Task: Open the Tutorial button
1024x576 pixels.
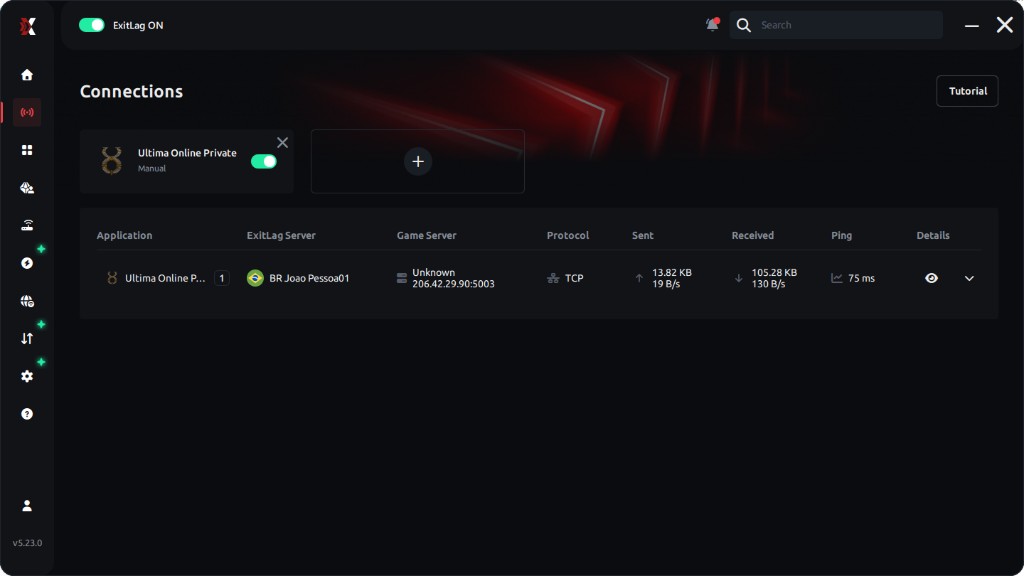Action: [967, 91]
